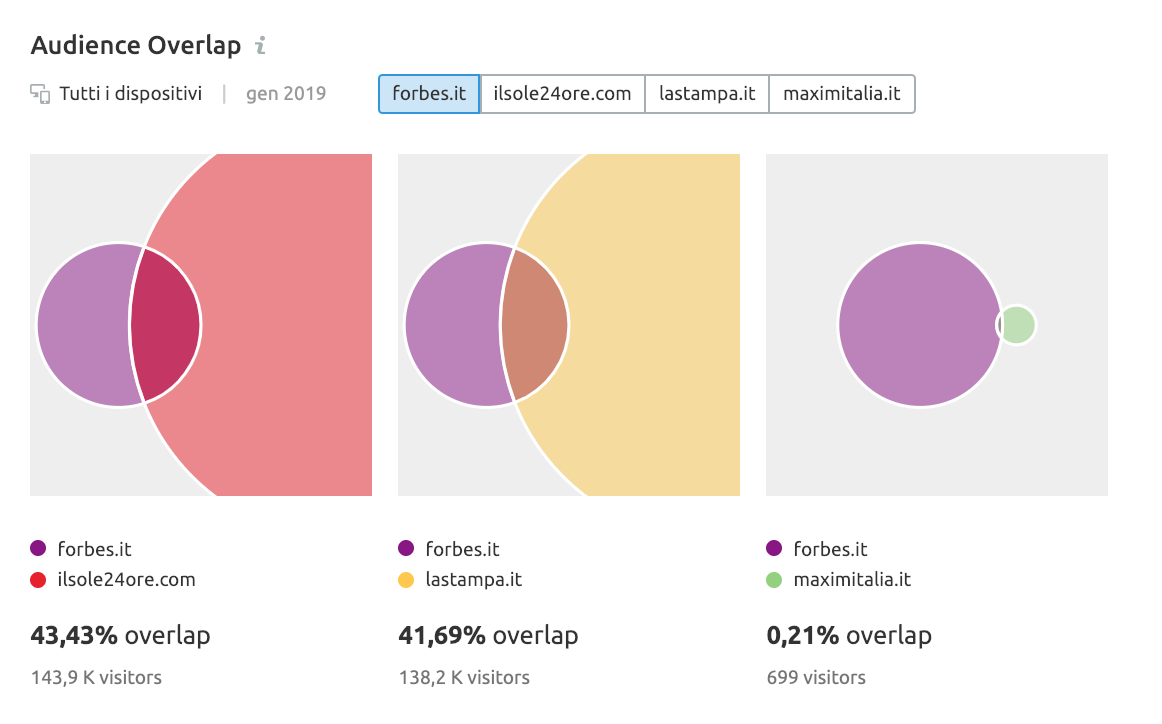The height and width of the screenshot is (724, 1162).
Task: Switch to the ilsole24ore.com tab
Action: click(562, 94)
